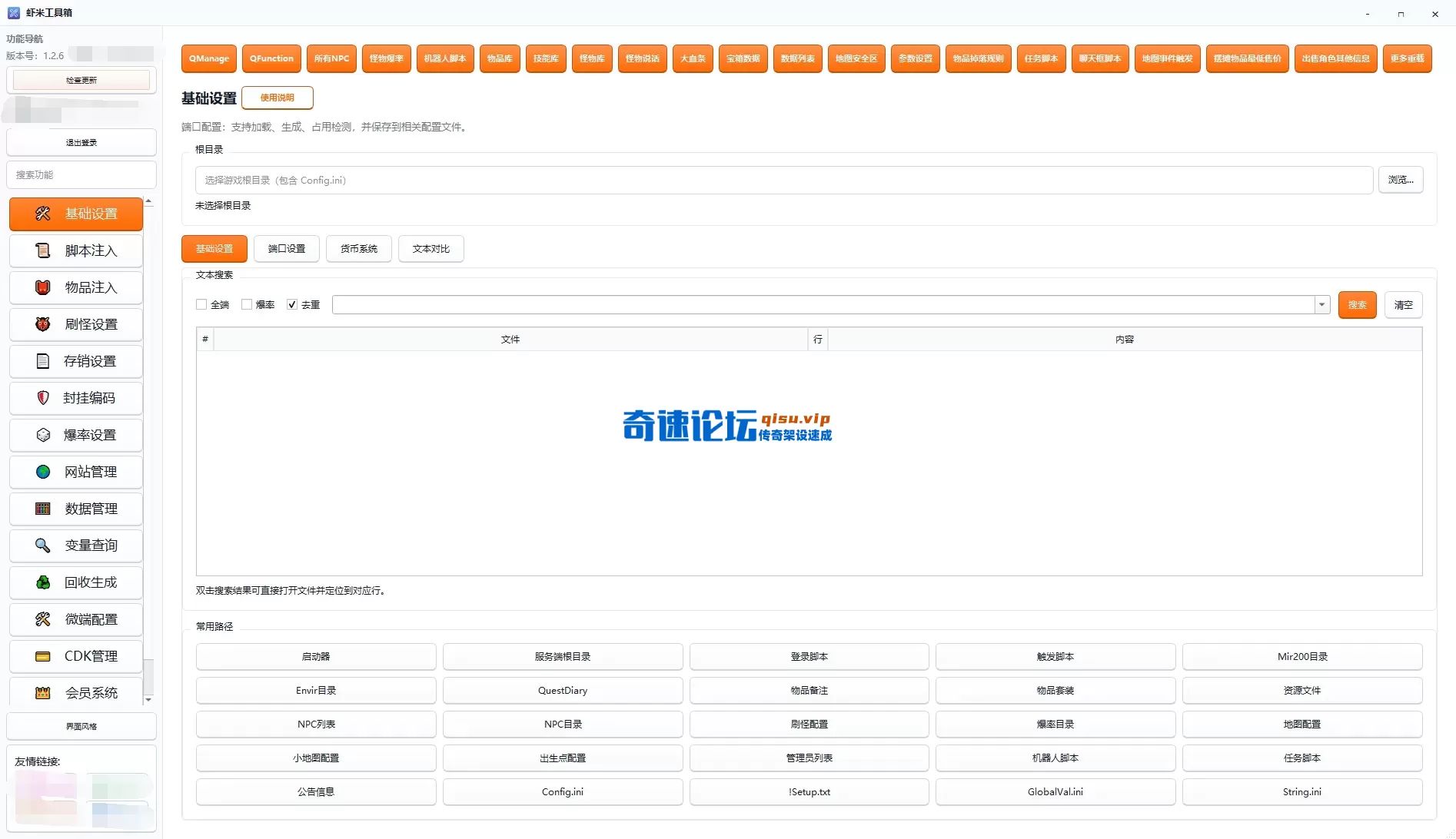The width and height of the screenshot is (1456, 839).
Task: Uncheck the 去重 checkbox
Action: (x=292, y=304)
